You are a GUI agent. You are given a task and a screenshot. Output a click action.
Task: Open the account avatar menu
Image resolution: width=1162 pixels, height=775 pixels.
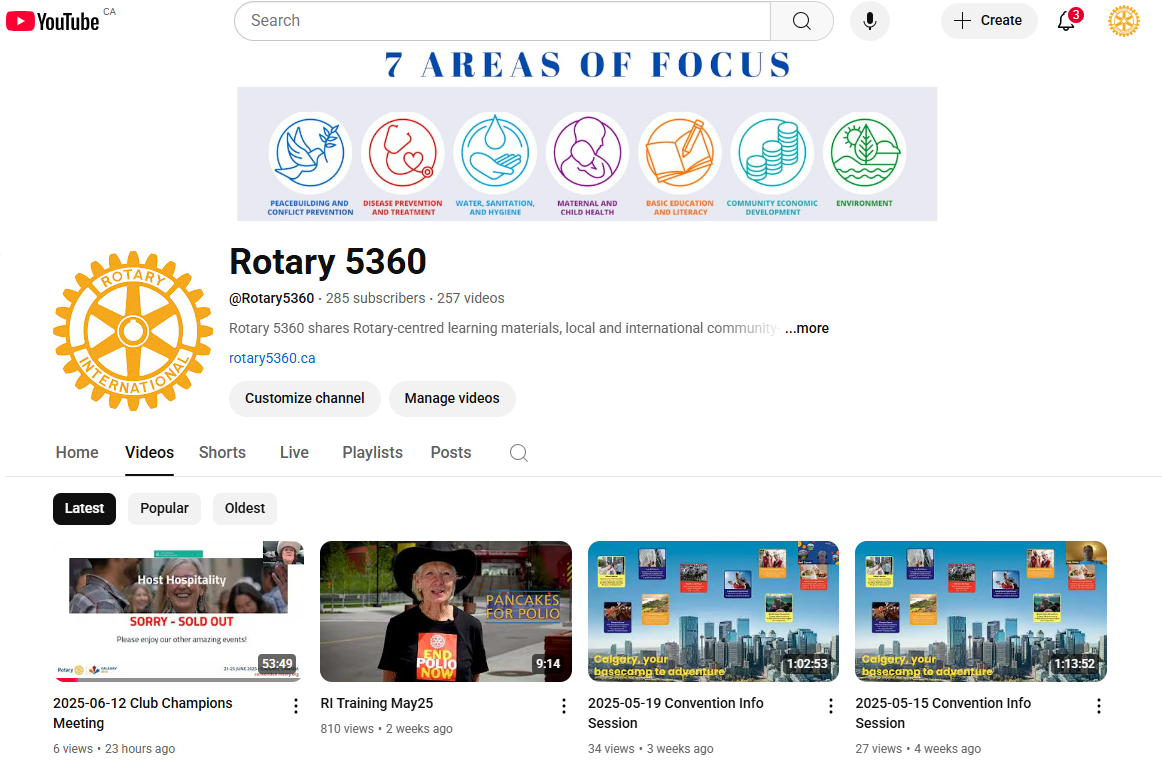(1123, 21)
